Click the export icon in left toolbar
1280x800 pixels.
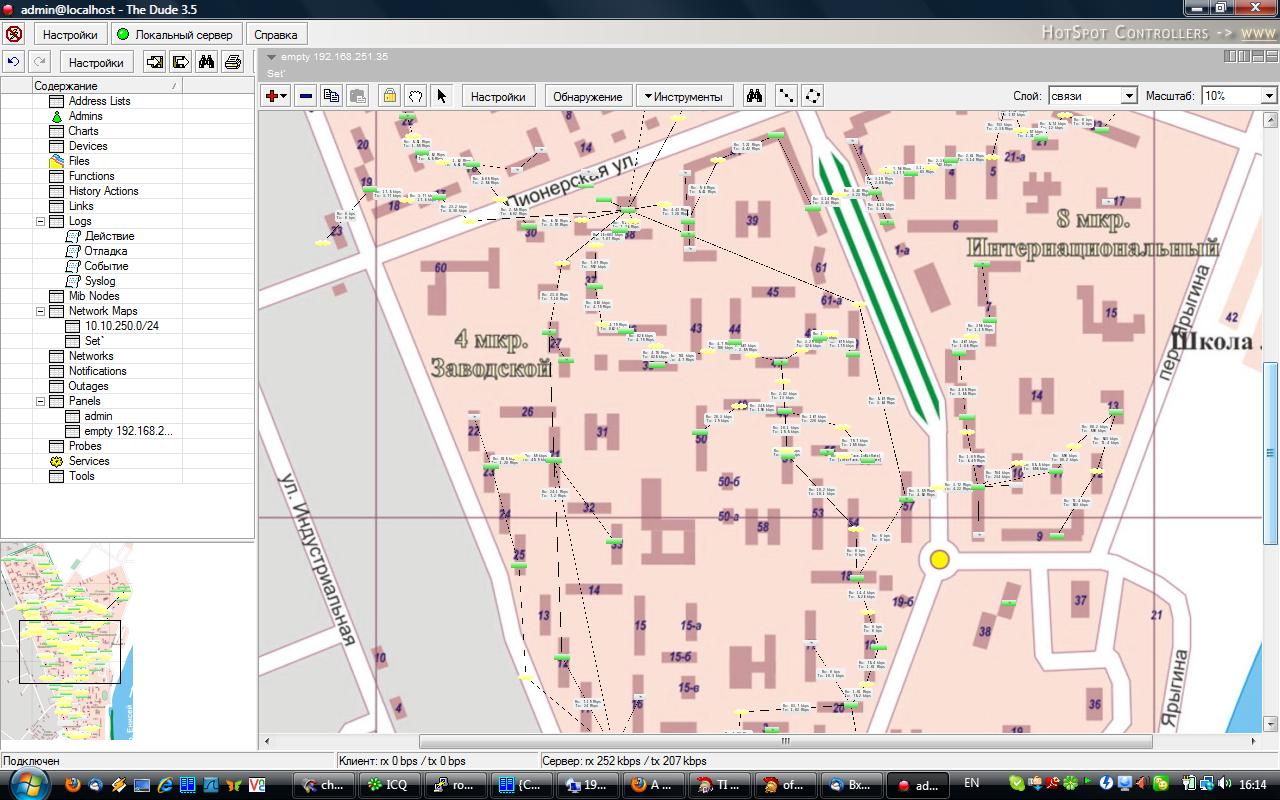181,62
